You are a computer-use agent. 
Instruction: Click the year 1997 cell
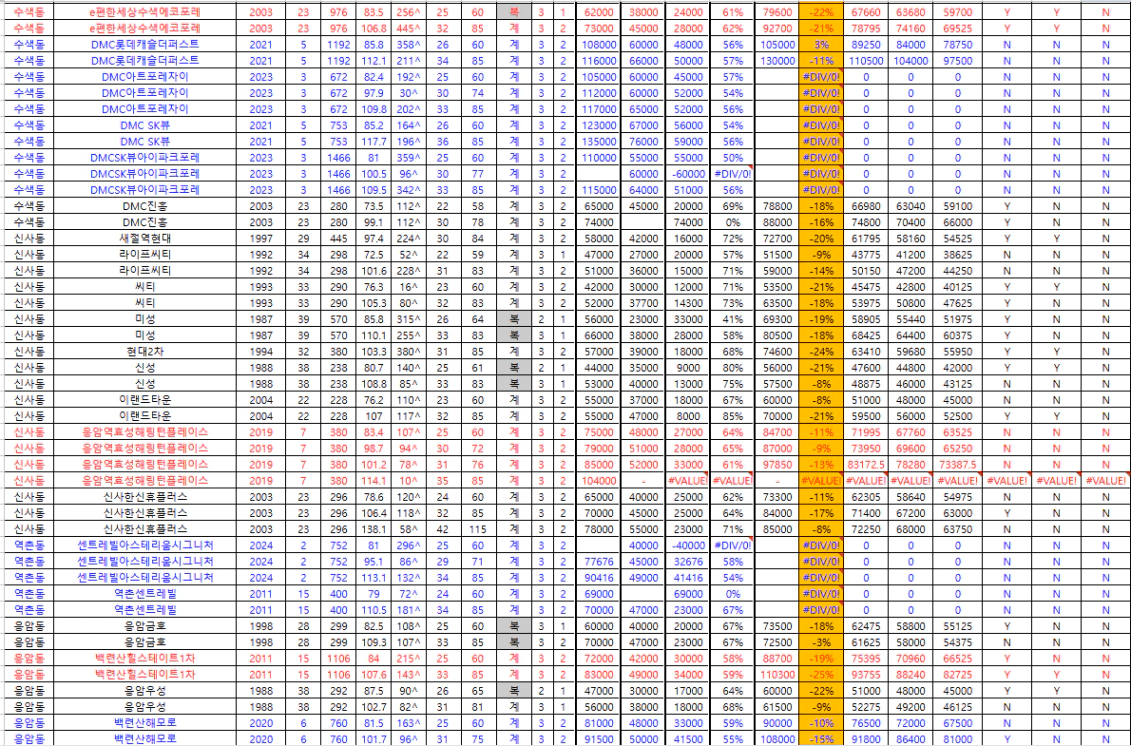click(261, 239)
